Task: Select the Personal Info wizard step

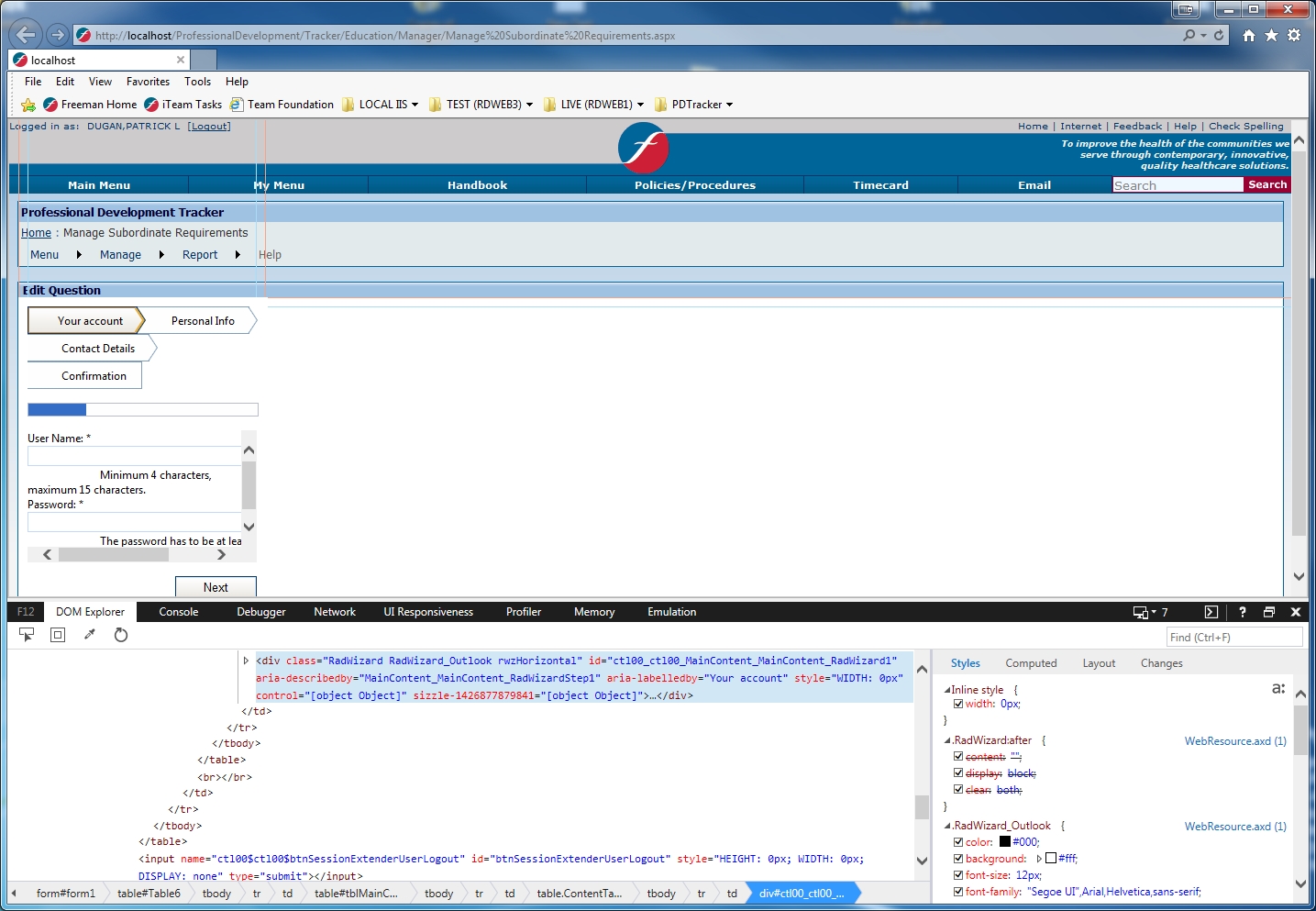Action: 202,321
